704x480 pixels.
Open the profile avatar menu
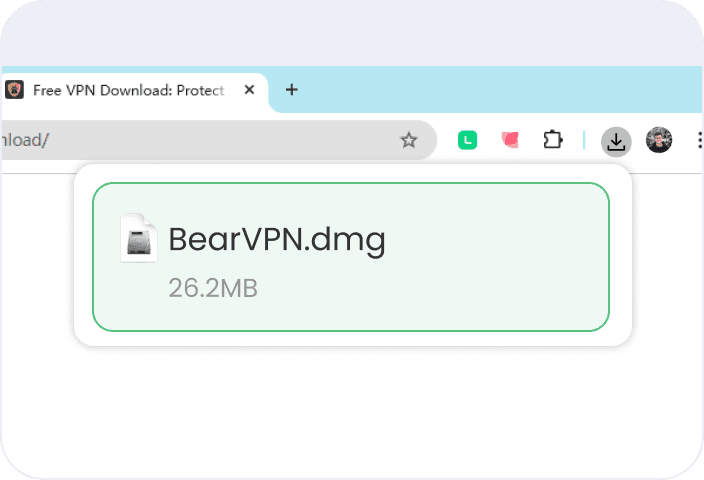pyautogui.click(x=659, y=140)
